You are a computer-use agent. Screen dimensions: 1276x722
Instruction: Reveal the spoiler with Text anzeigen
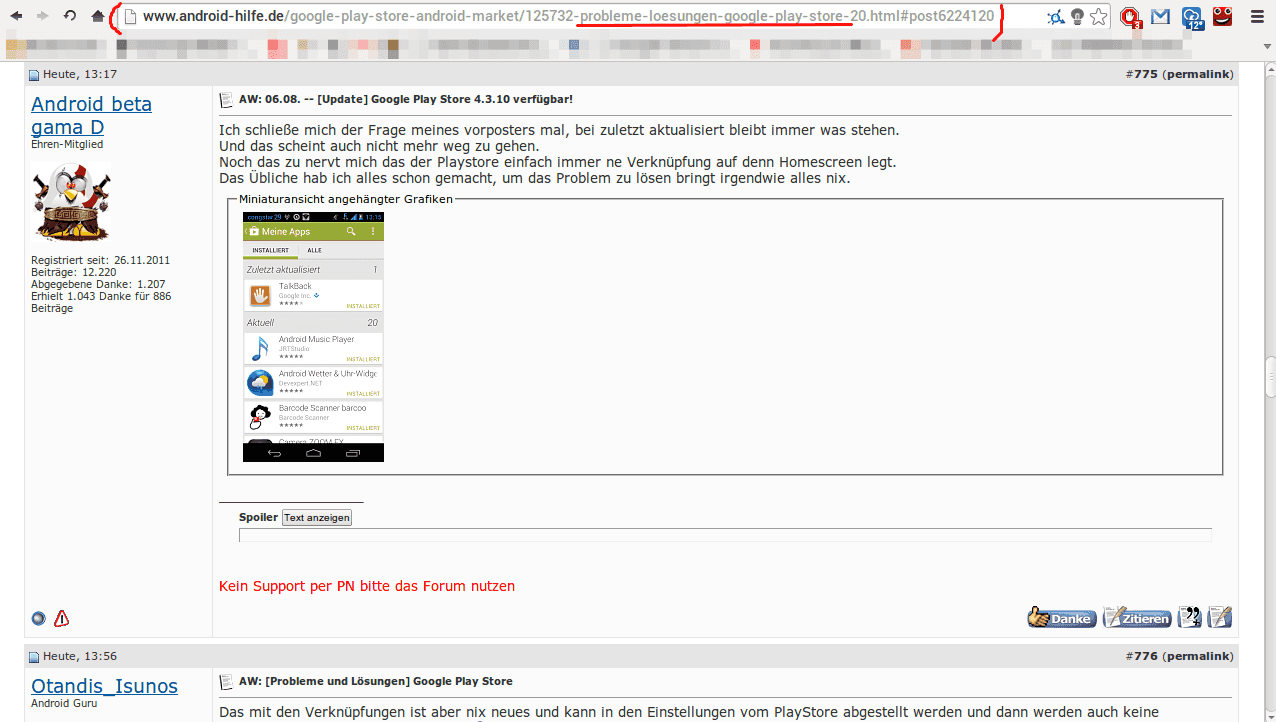coord(316,518)
